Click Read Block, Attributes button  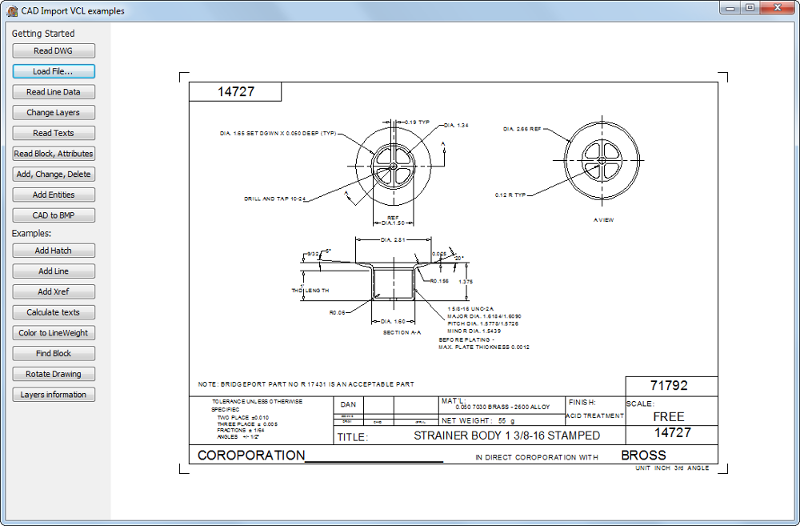coord(54,154)
